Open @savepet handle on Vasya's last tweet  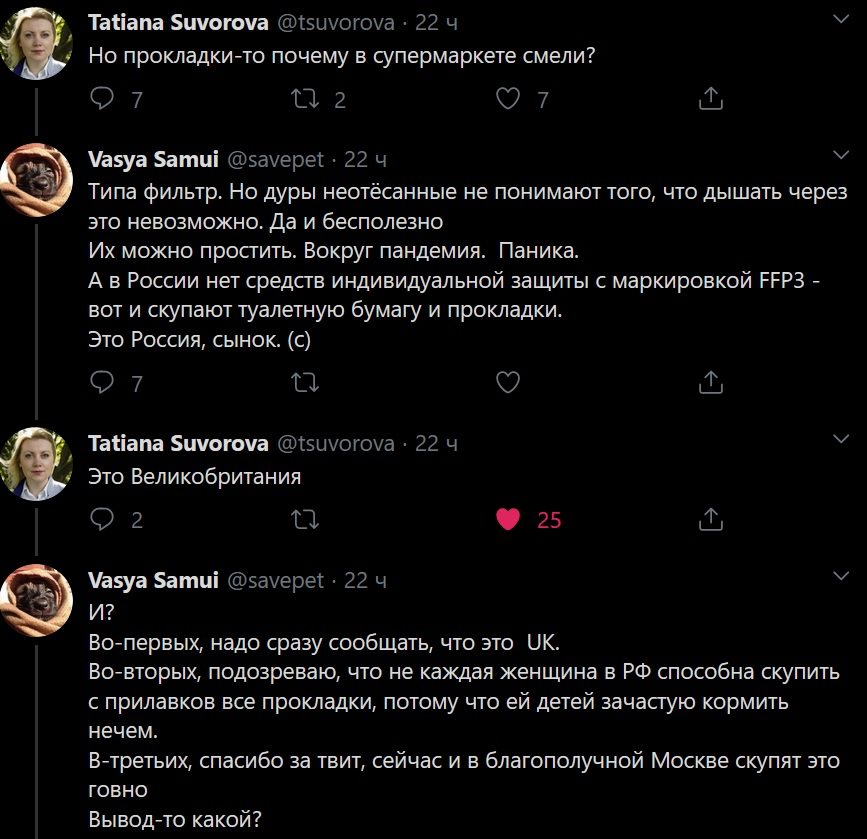(x=276, y=580)
